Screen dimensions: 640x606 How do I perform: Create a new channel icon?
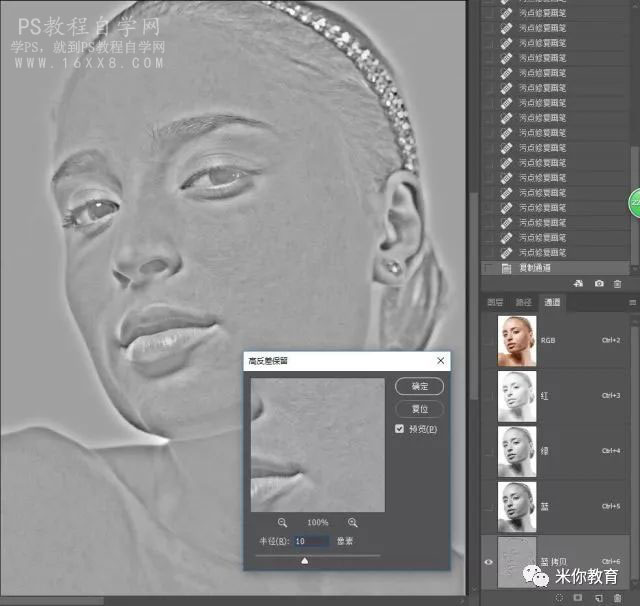coord(599,598)
